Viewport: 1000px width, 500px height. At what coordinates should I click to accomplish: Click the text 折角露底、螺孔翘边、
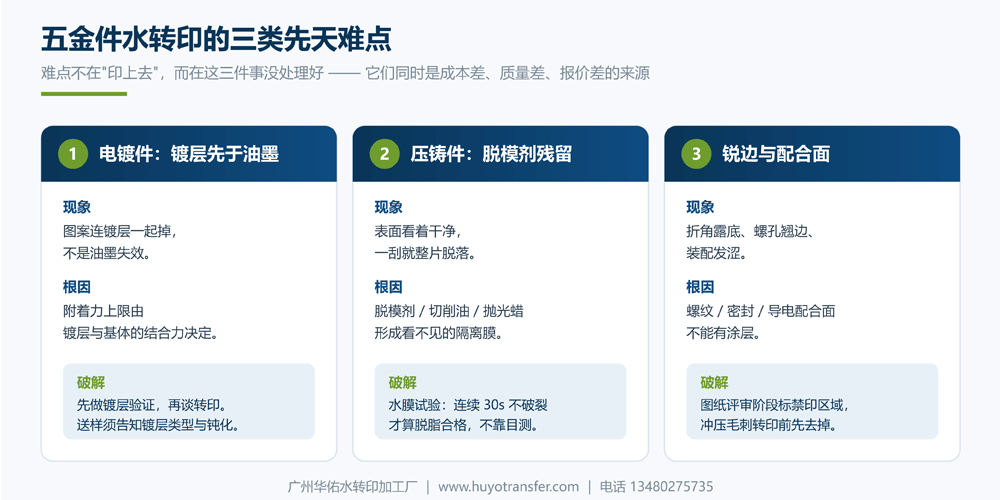point(749,231)
